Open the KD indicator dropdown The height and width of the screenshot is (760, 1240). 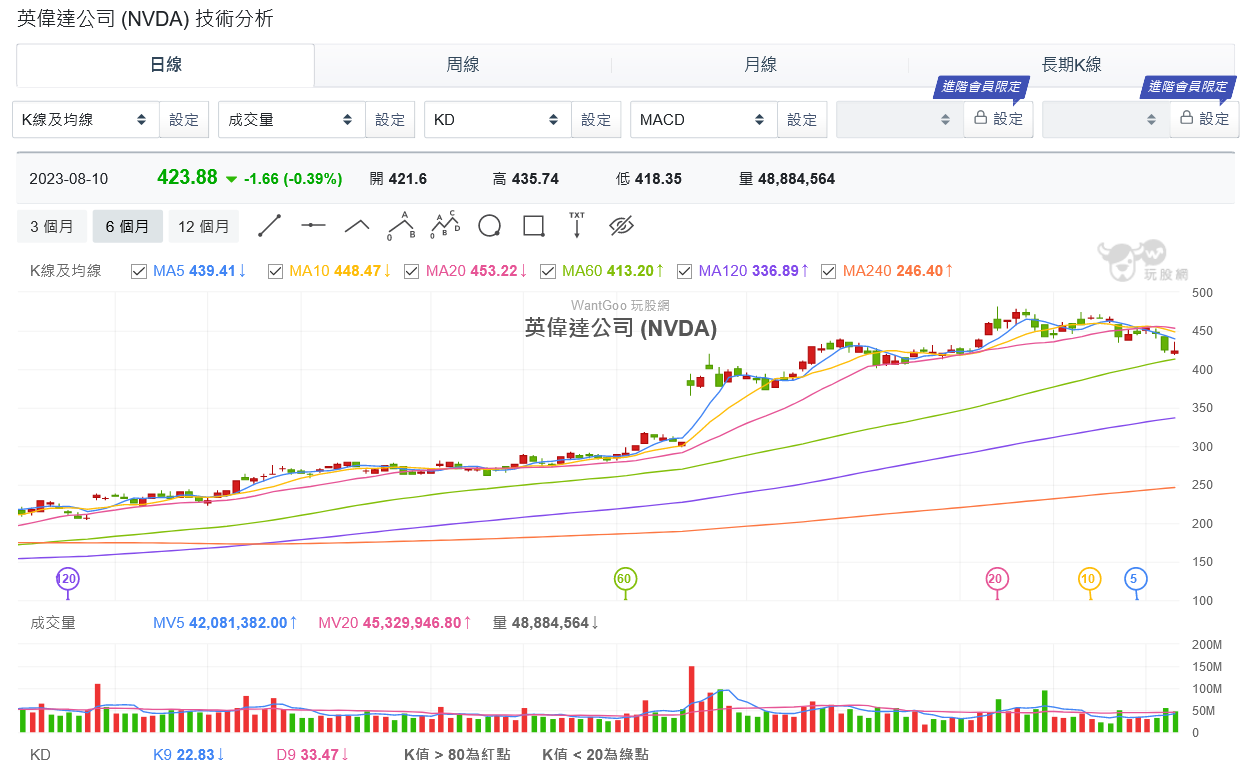(498, 119)
